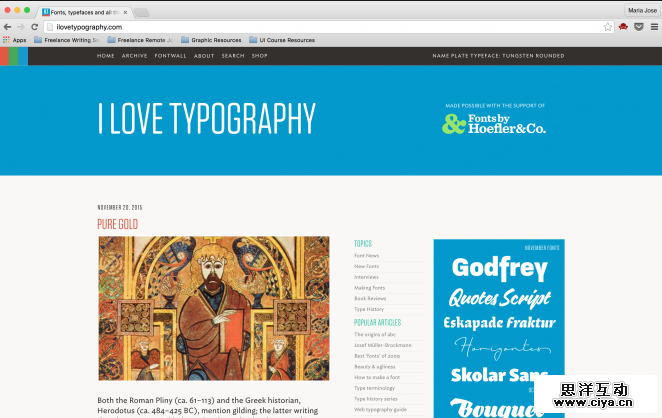Click the handwritten Horizontes script font in the ad
Screen dimensions: 662x418
coord(502,348)
